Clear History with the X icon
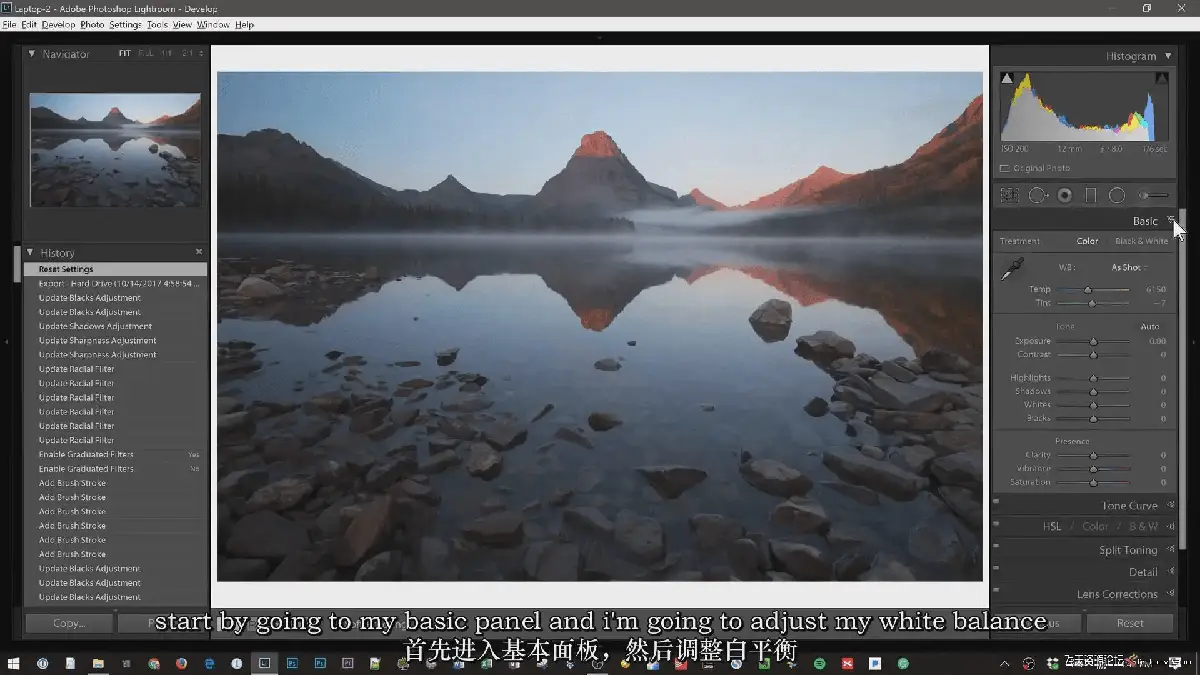Image resolution: width=1200 pixels, height=675 pixels. click(x=199, y=253)
